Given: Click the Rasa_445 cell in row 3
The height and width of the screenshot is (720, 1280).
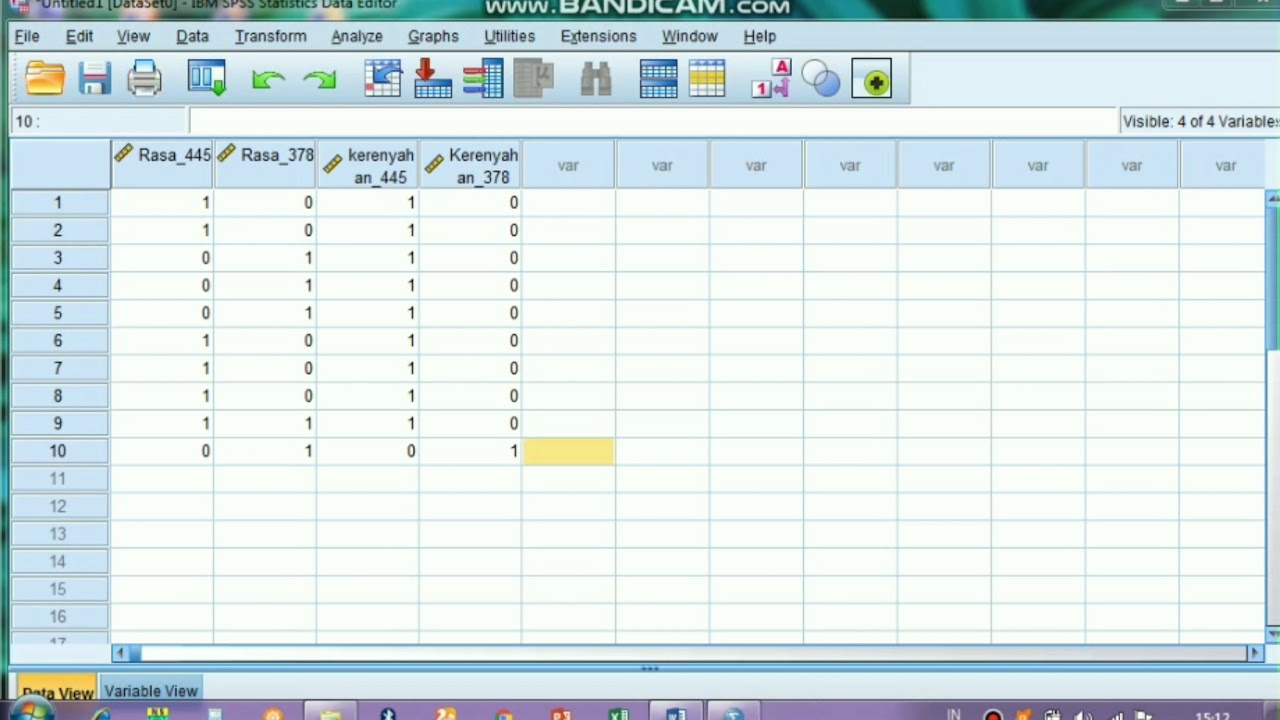Looking at the screenshot, I should [162, 258].
